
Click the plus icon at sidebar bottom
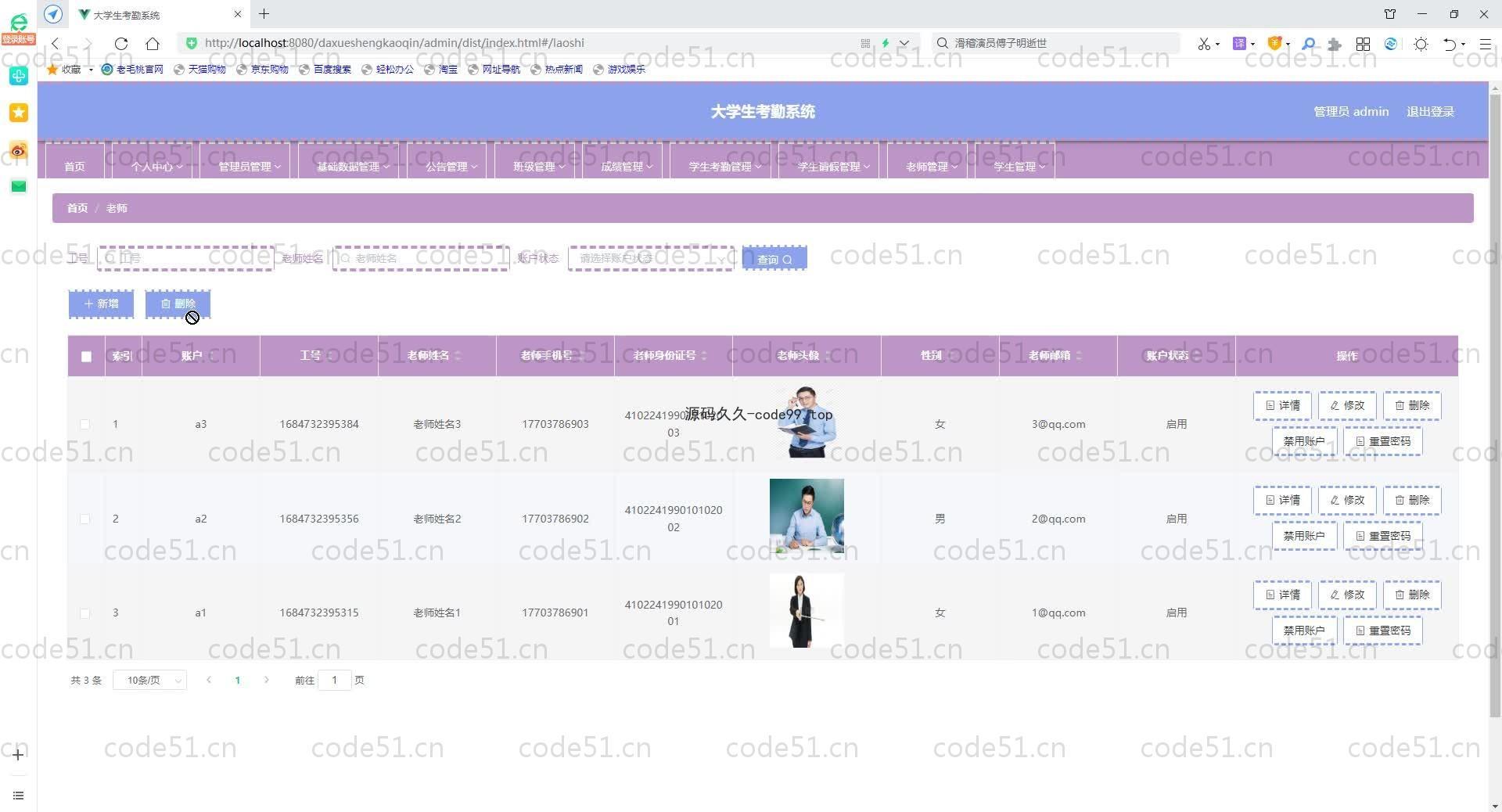pyautogui.click(x=18, y=755)
